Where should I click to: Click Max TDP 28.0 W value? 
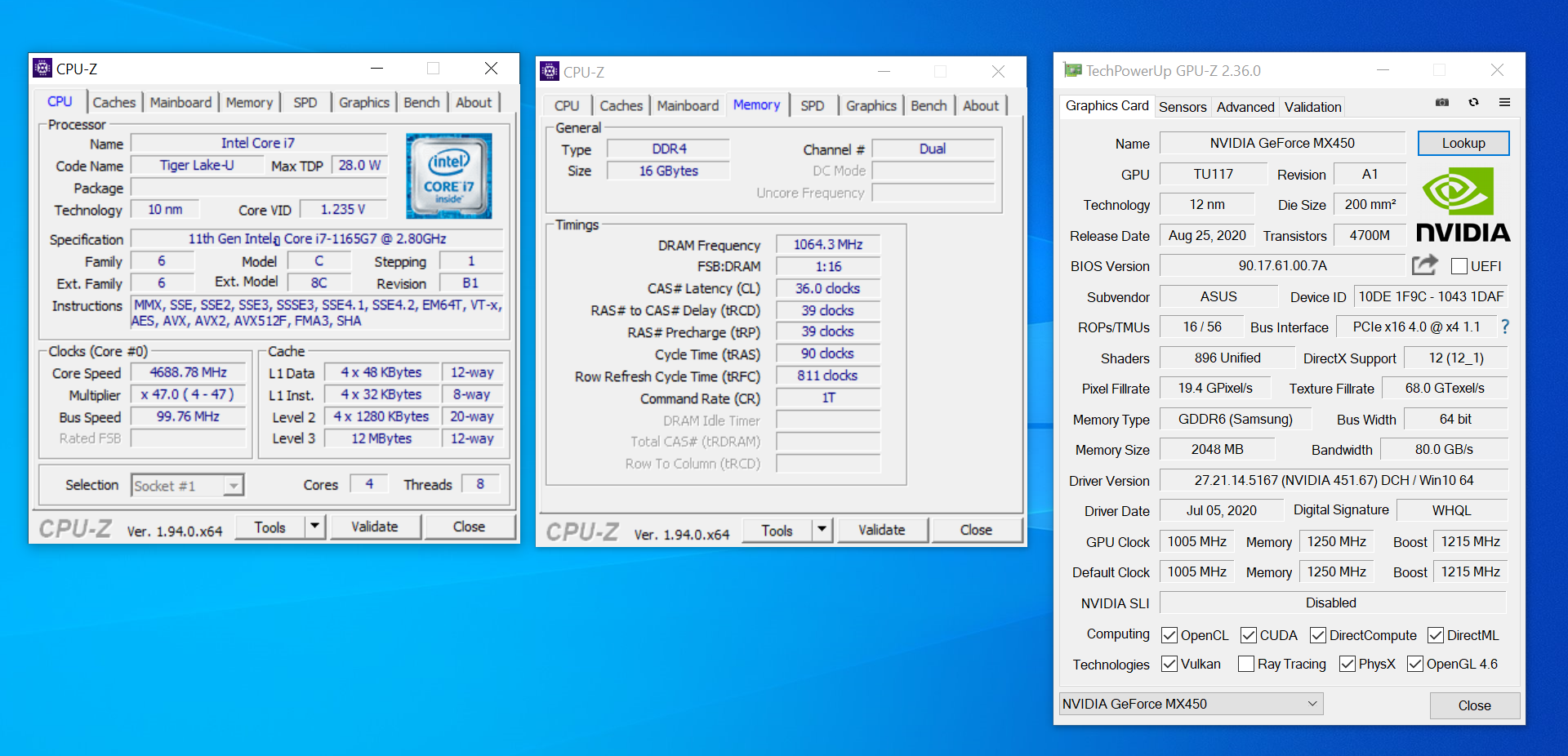[359, 165]
